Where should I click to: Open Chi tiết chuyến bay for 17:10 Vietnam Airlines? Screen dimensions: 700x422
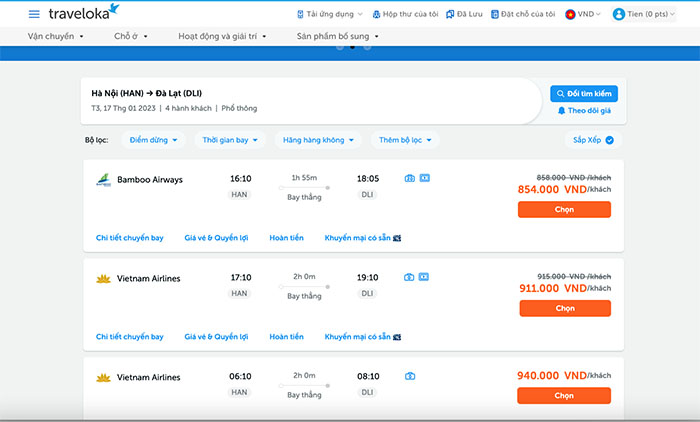tap(129, 337)
